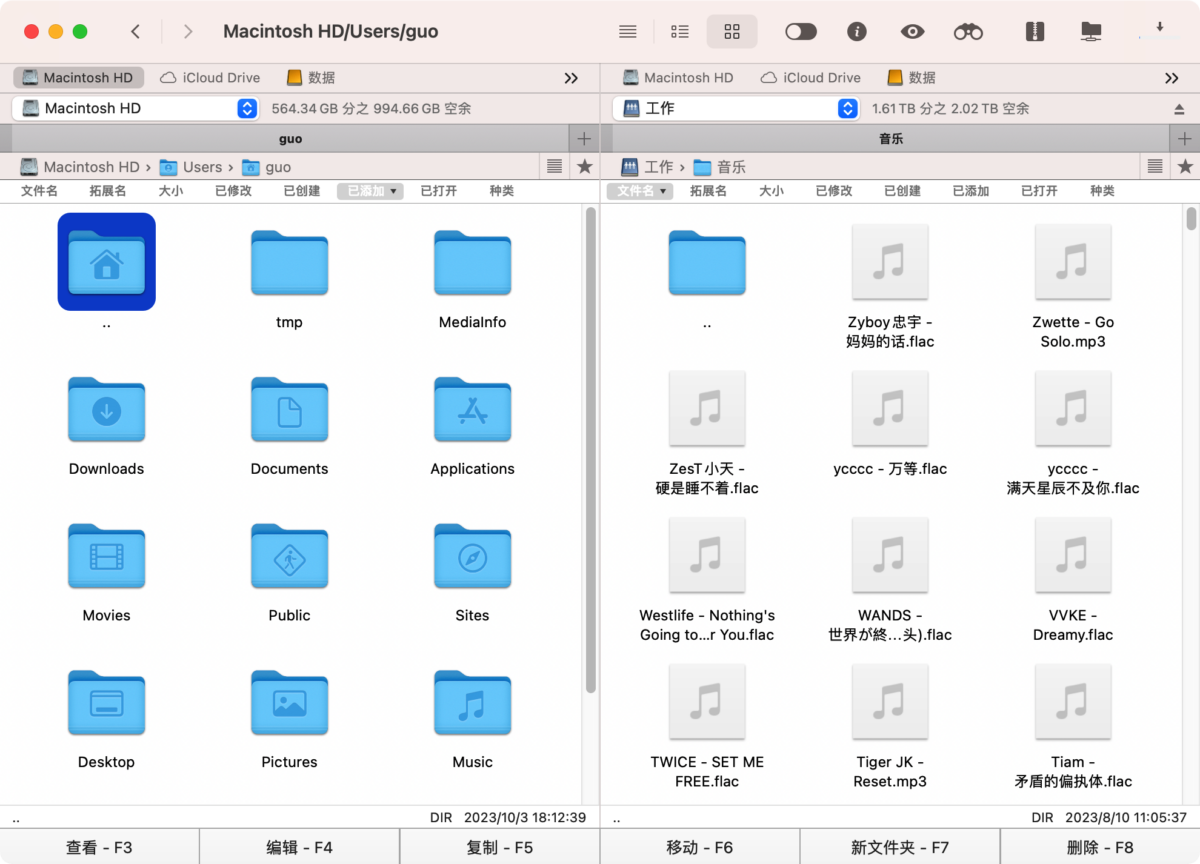Open the 工作 drive dropdown
The height and width of the screenshot is (864, 1200).
tap(737, 108)
